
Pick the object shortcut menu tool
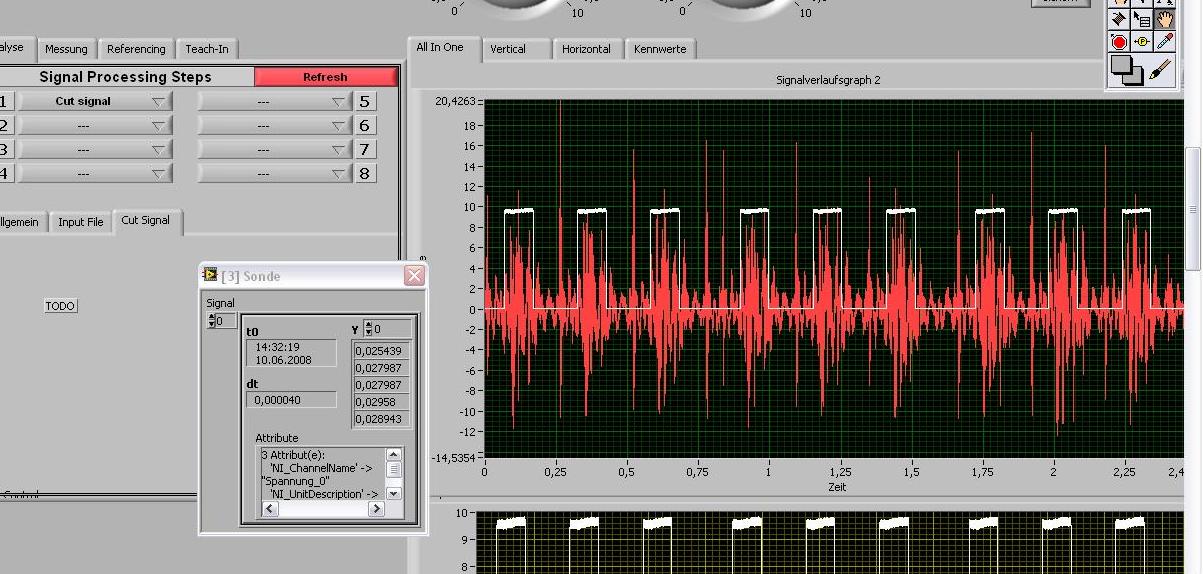(1142, 19)
